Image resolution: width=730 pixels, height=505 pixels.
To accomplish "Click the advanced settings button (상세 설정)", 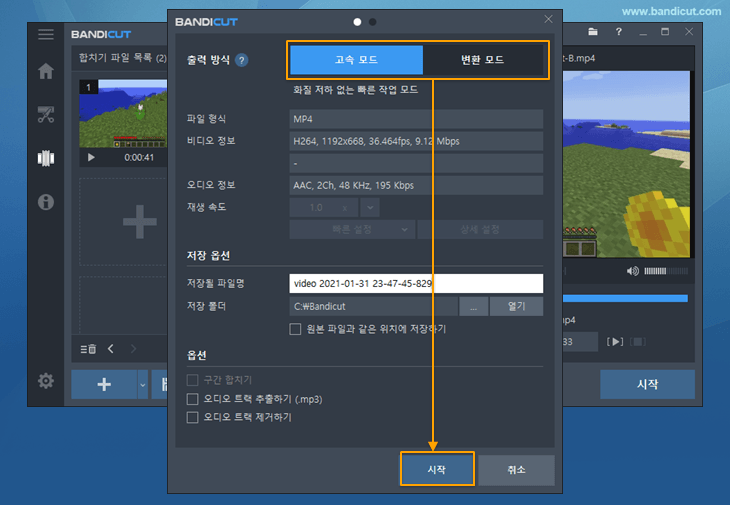I will pyautogui.click(x=480, y=229).
